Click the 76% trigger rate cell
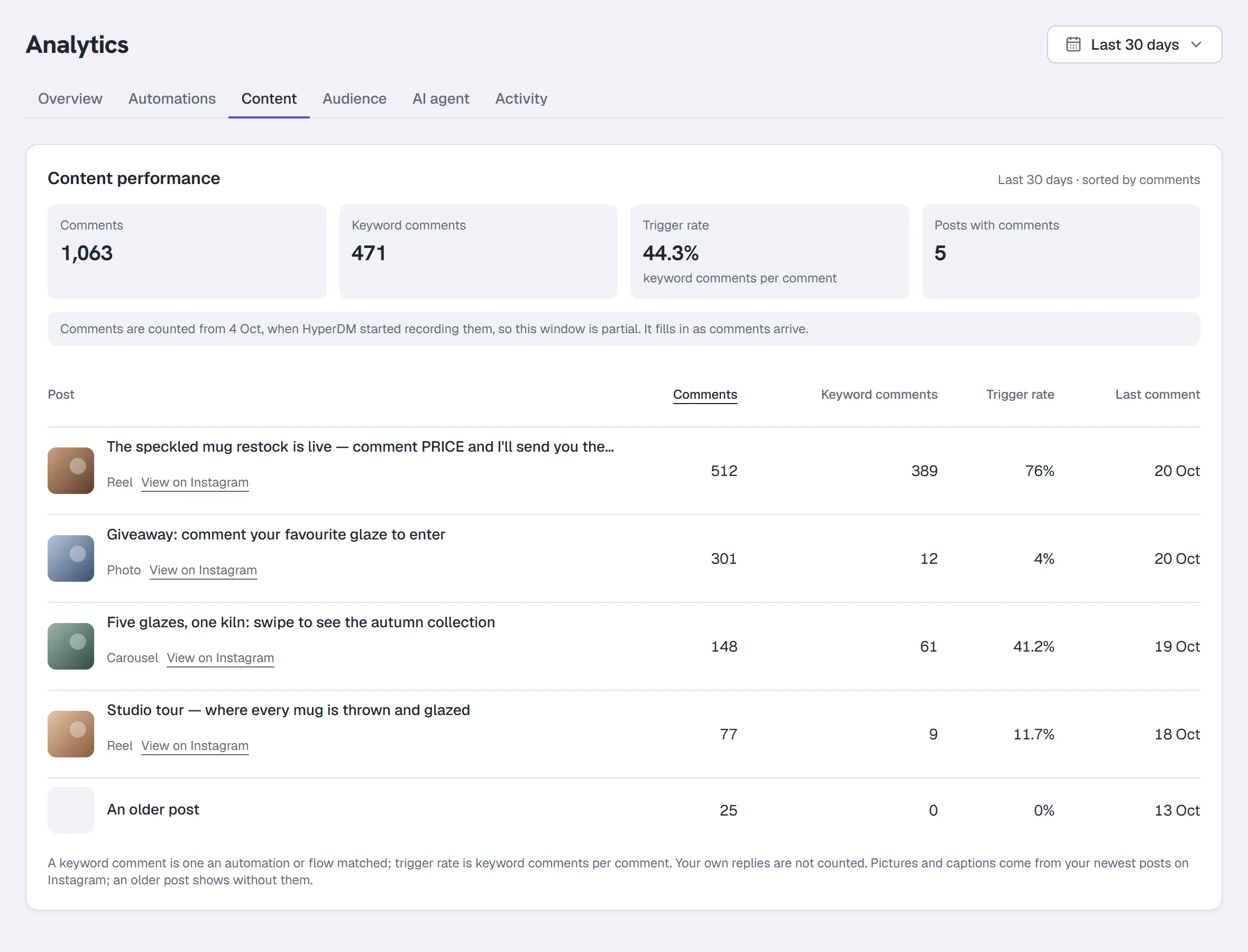 [x=1040, y=471]
